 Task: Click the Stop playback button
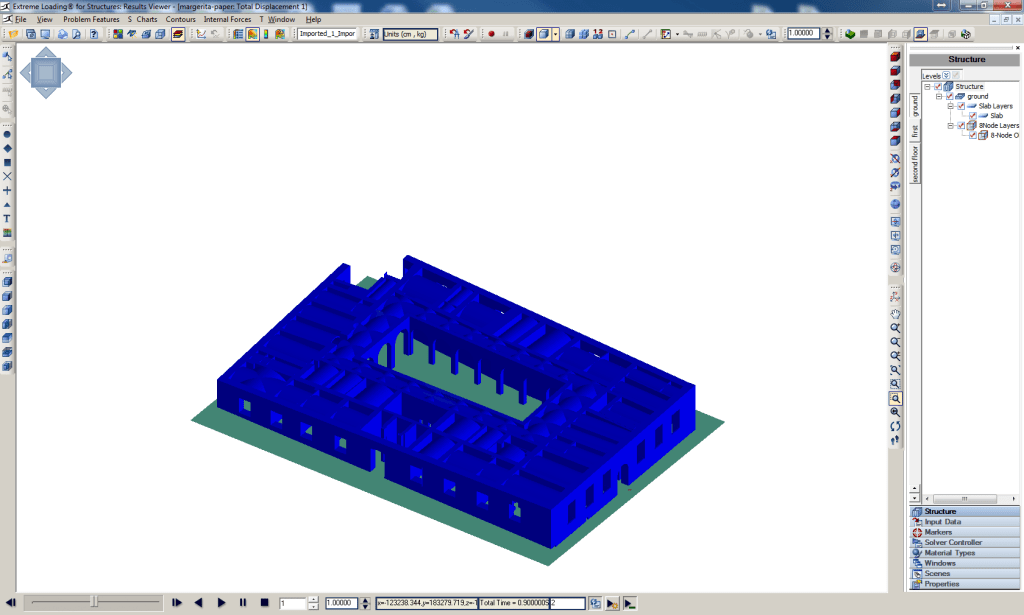coord(264,603)
